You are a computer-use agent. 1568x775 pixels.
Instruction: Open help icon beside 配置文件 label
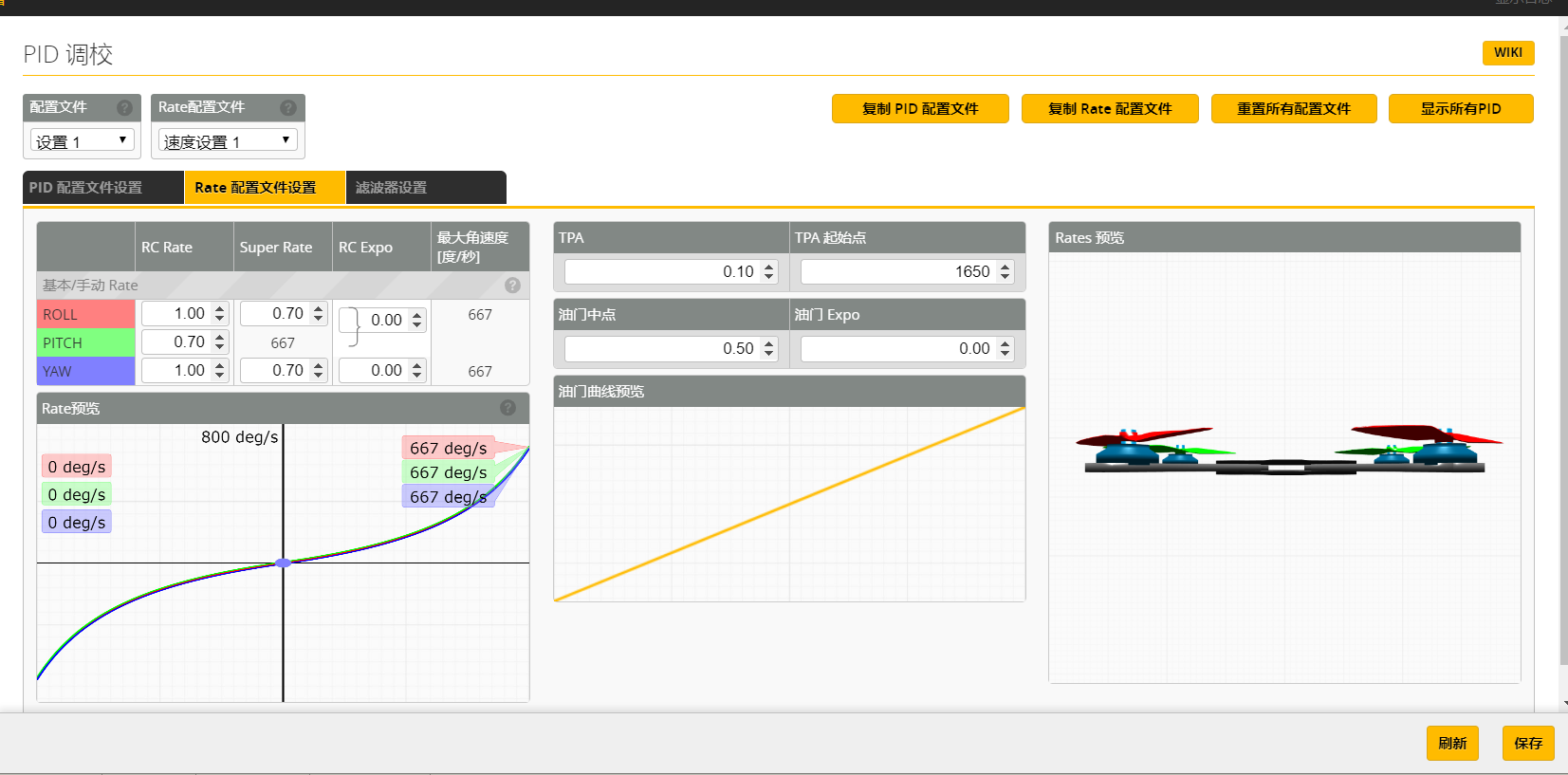tap(124, 108)
